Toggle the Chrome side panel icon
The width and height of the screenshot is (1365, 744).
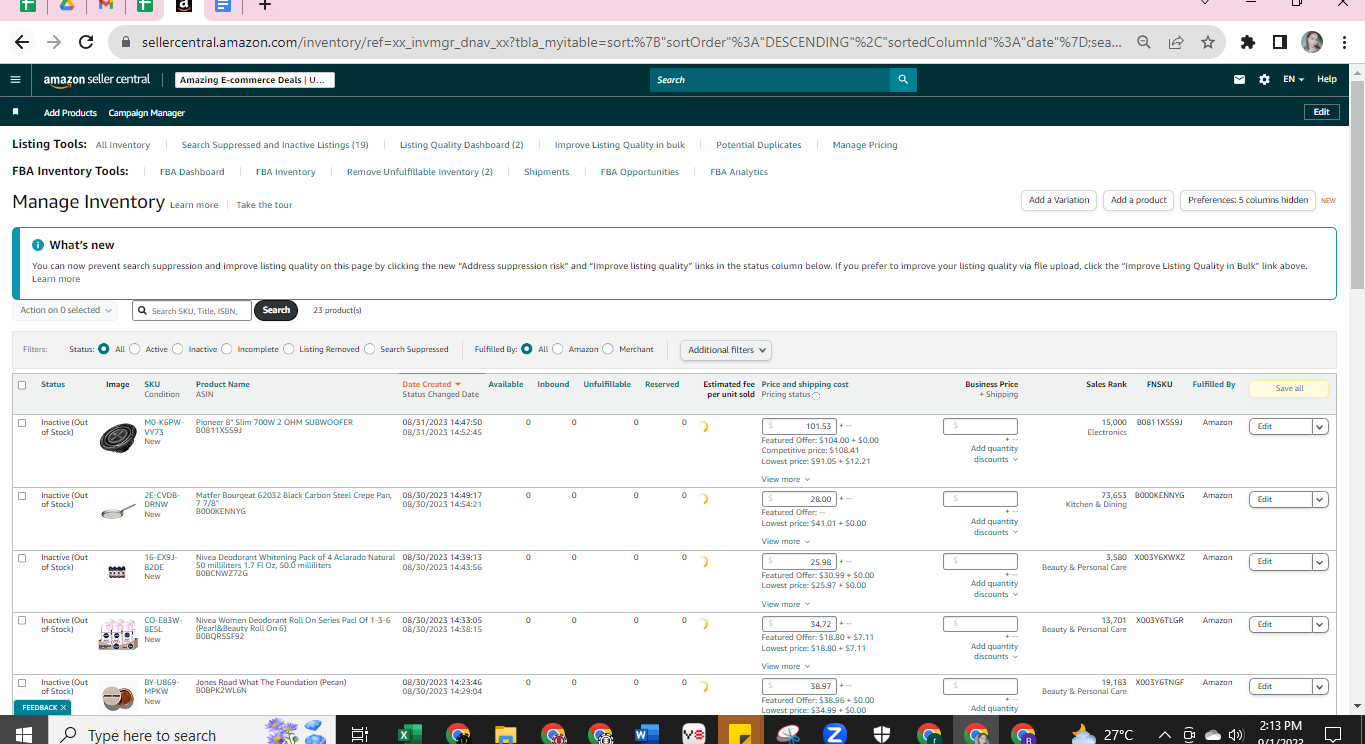coord(1279,42)
